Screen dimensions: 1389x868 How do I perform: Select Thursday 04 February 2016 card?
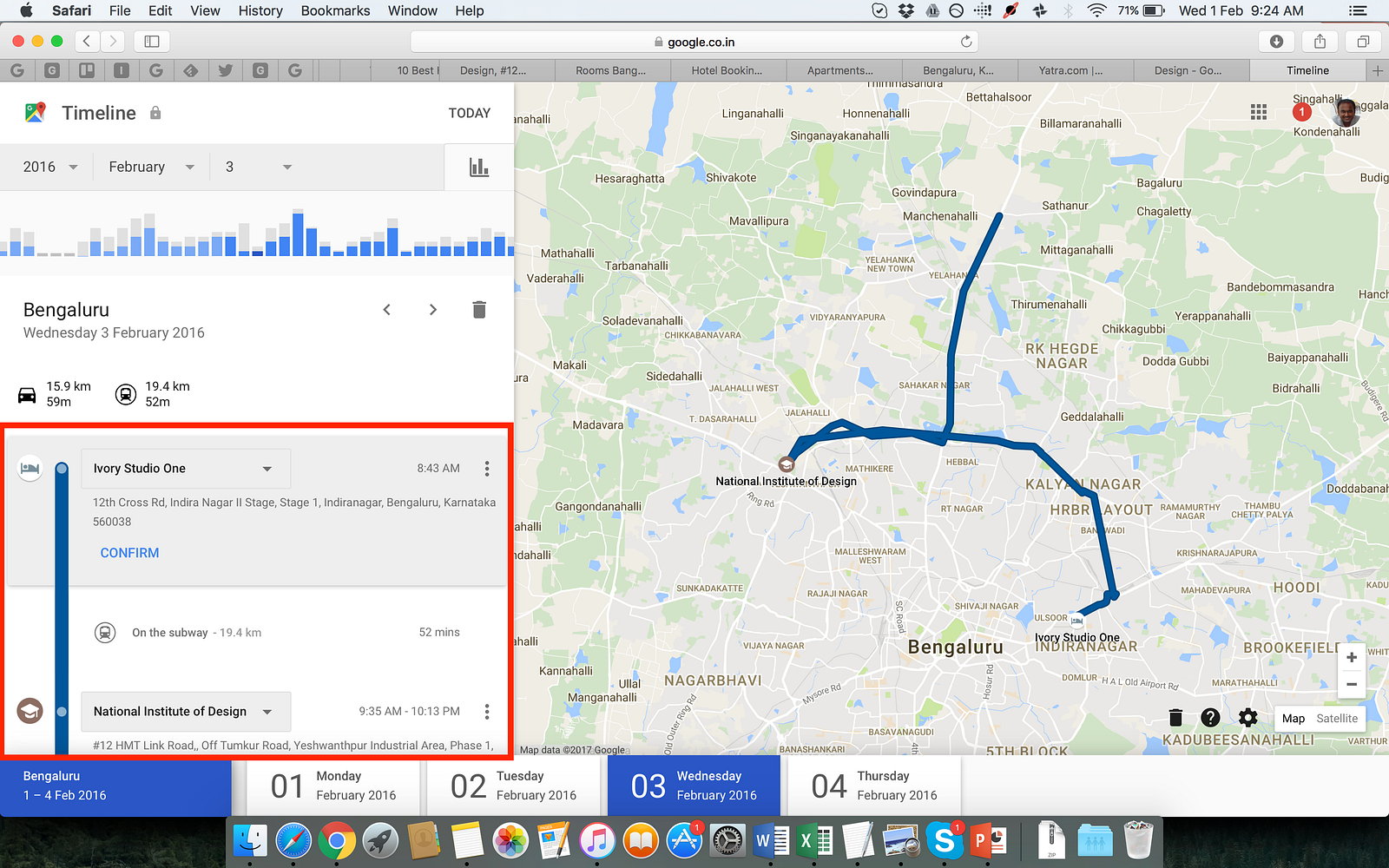tap(874, 786)
